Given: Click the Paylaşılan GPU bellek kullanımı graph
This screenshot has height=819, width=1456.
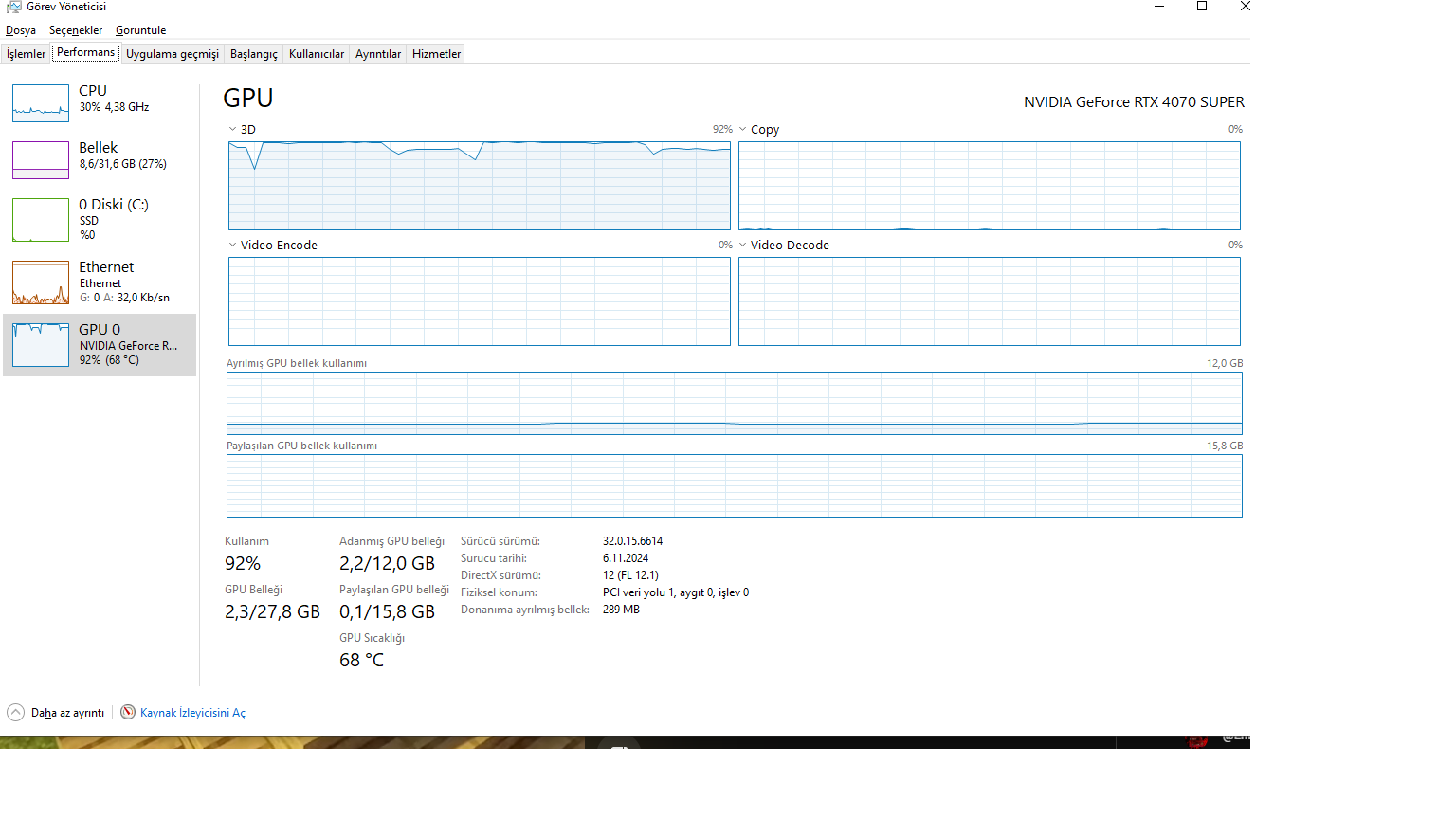Looking at the screenshot, I should 735,485.
